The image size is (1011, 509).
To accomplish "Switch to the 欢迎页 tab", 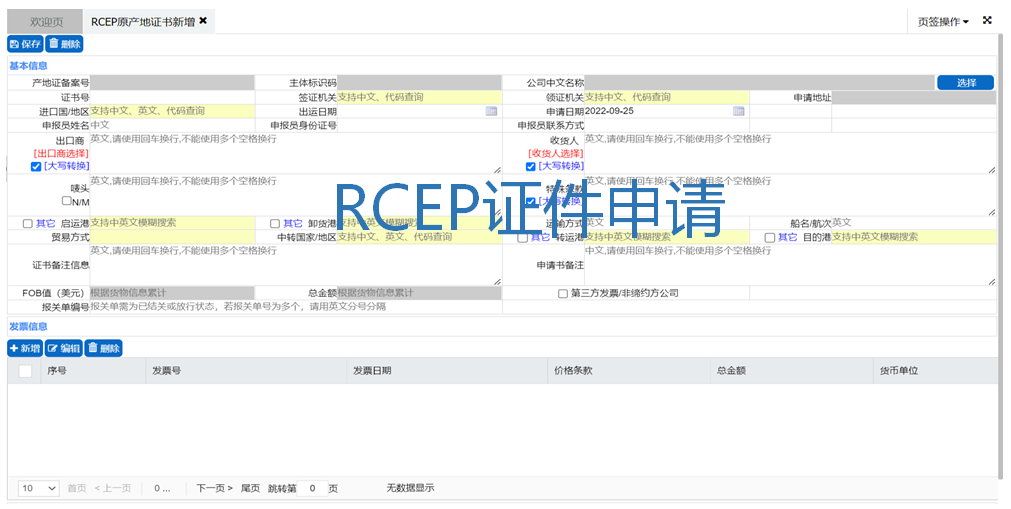I will coord(46,22).
